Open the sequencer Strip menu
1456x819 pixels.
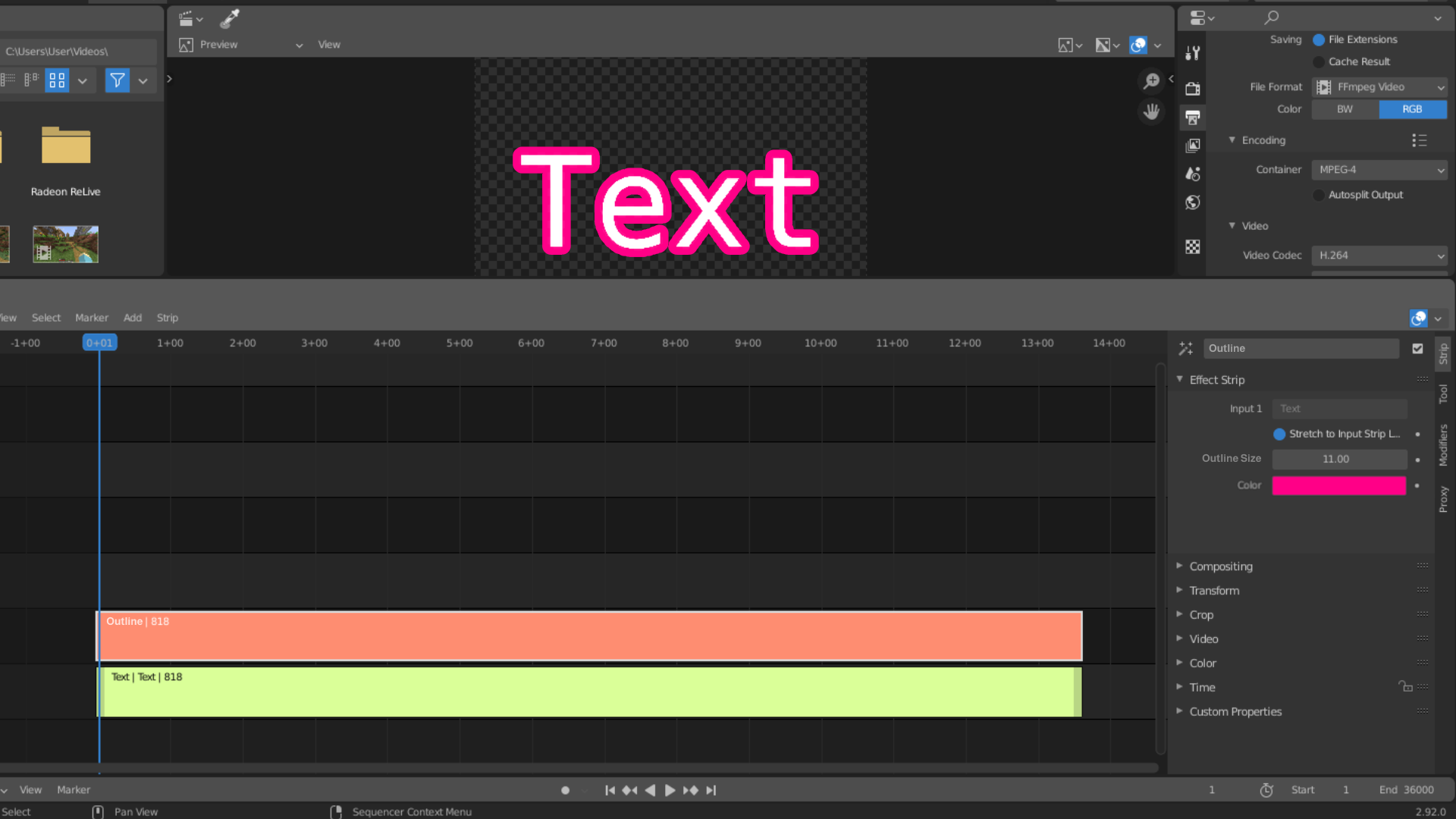[x=168, y=318]
